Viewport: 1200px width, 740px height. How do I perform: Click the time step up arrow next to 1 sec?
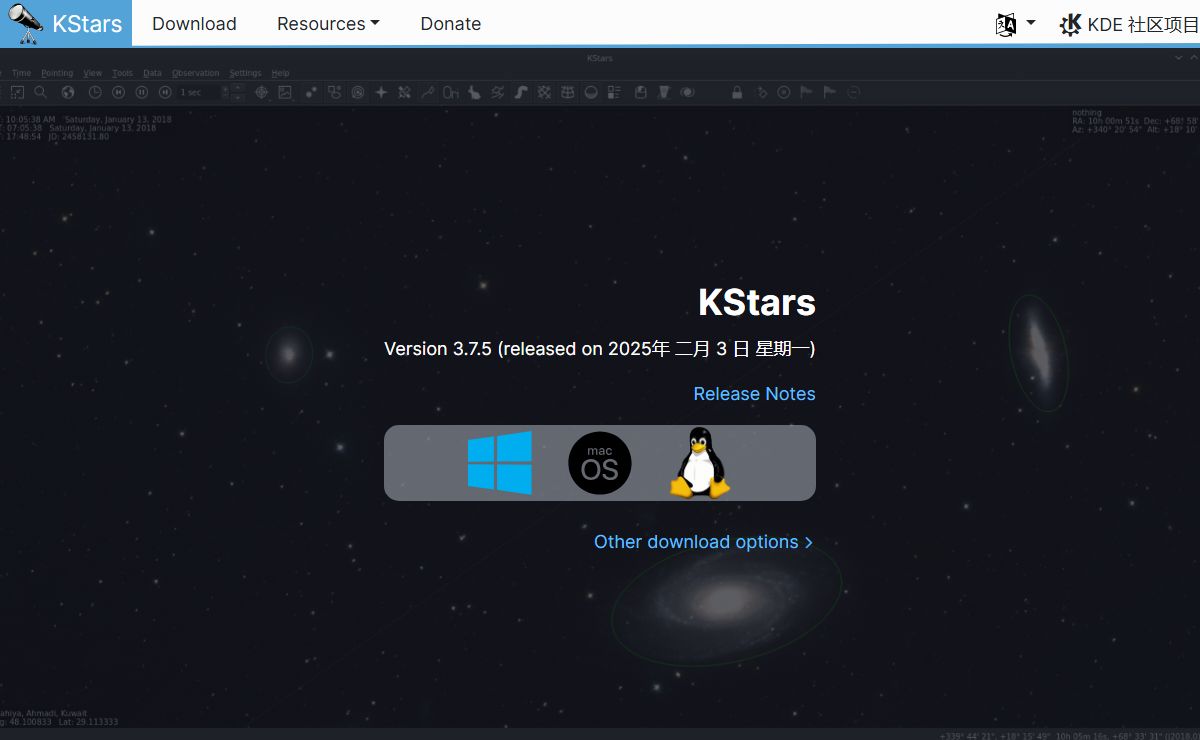(x=237, y=87)
